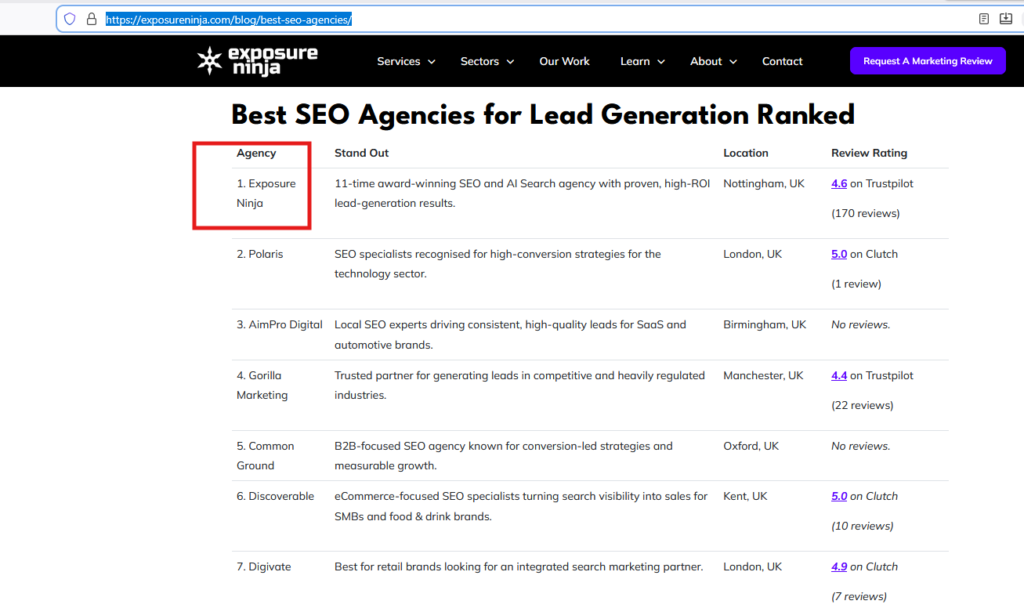Open Discoverable 5.0 Clutch rating link
The width and height of the screenshot is (1024, 608).
pyautogui.click(x=839, y=496)
